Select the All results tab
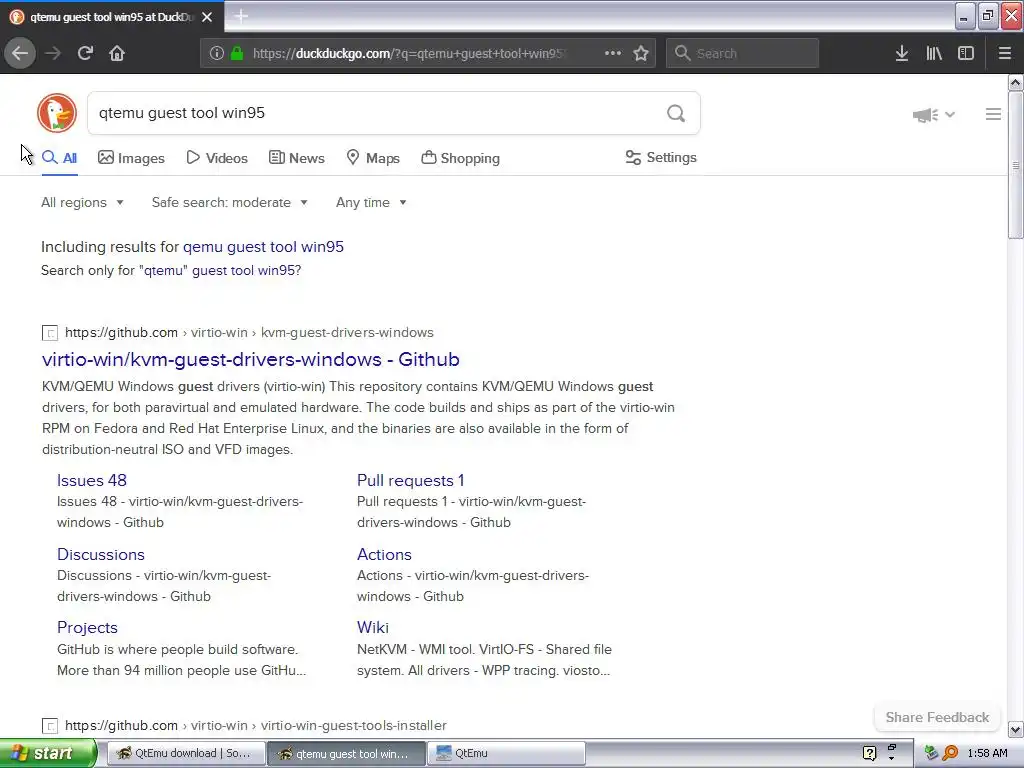The width and height of the screenshot is (1024, 768). click(x=59, y=158)
